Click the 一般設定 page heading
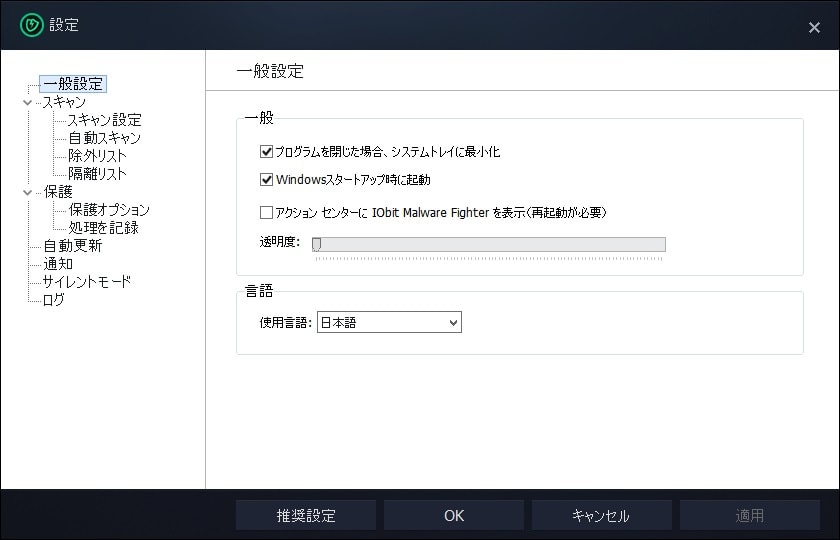This screenshot has height=540, width=840. [270, 71]
